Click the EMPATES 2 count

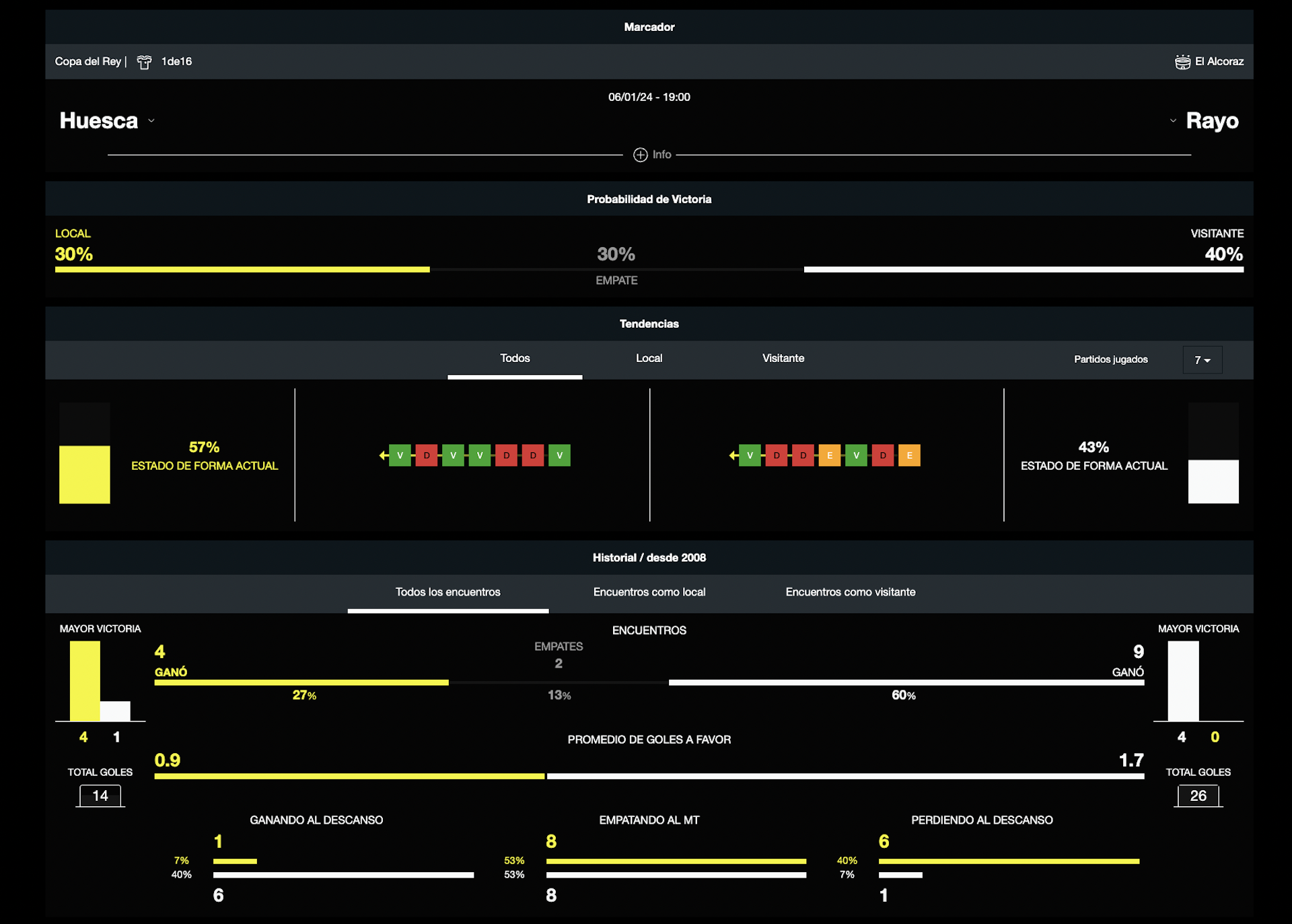559,664
